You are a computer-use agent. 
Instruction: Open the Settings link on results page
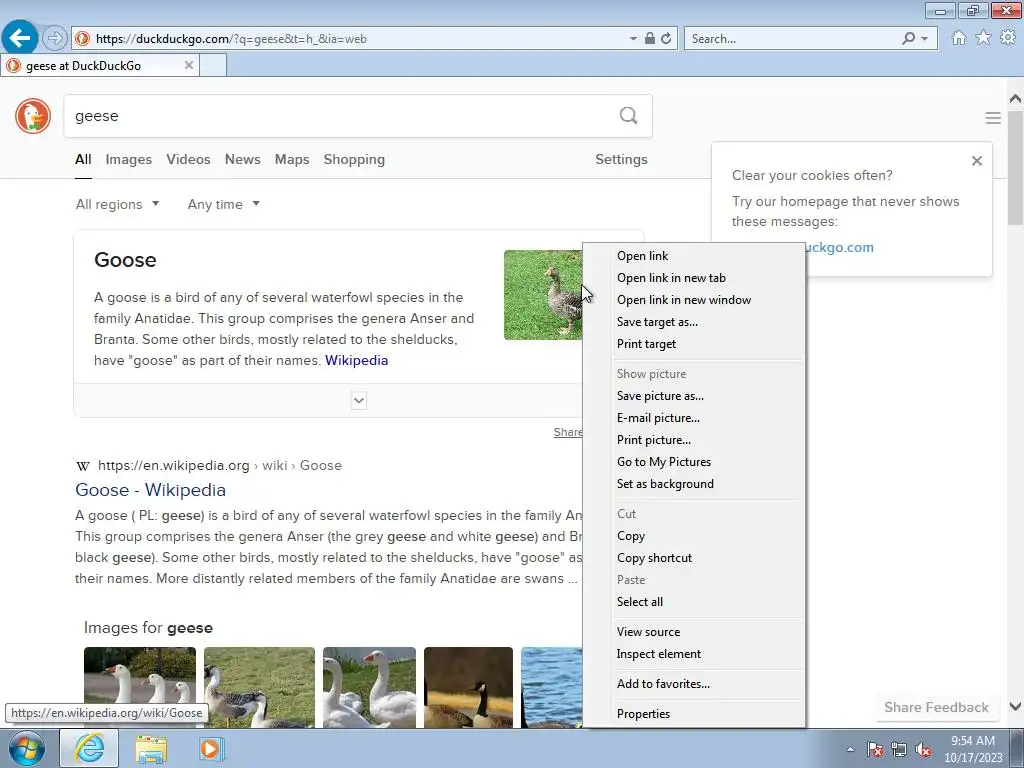[x=621, y=159]
